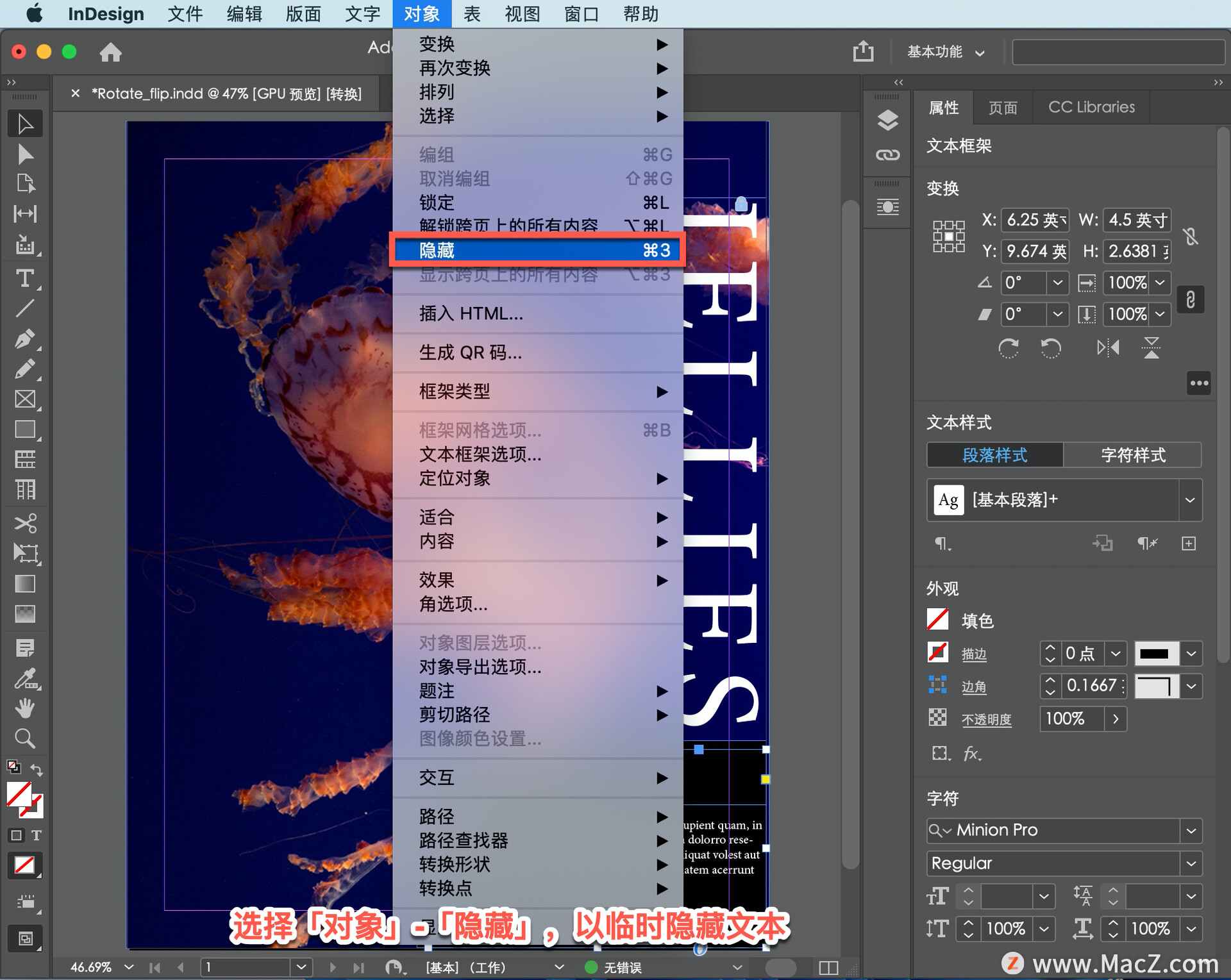1231x980 pixels.
Task: Select the Type tool
Action: [x=25, y=278]
